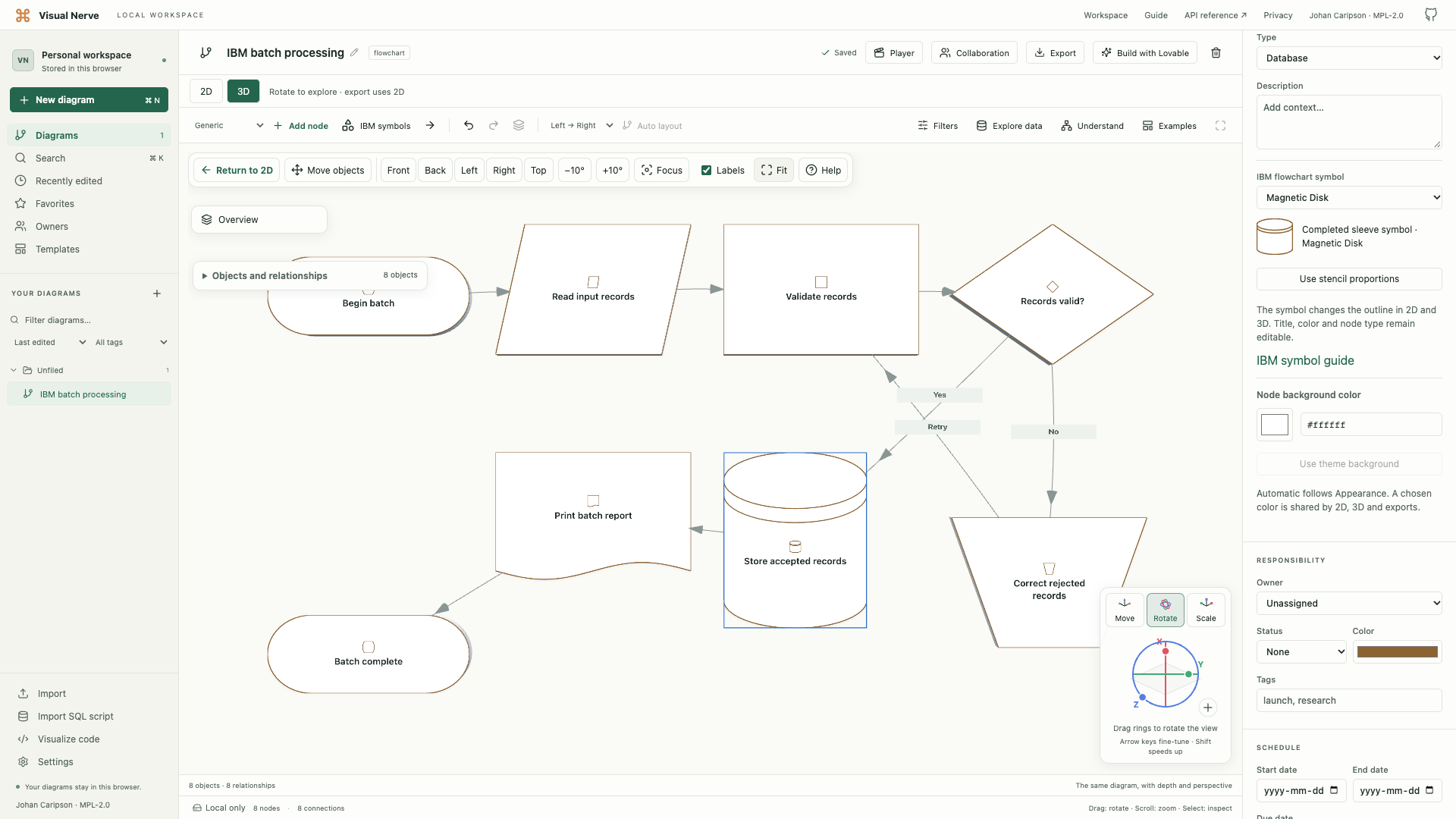Open Examples gallery
This screenshot has height=819, width=1456.
1169,126
